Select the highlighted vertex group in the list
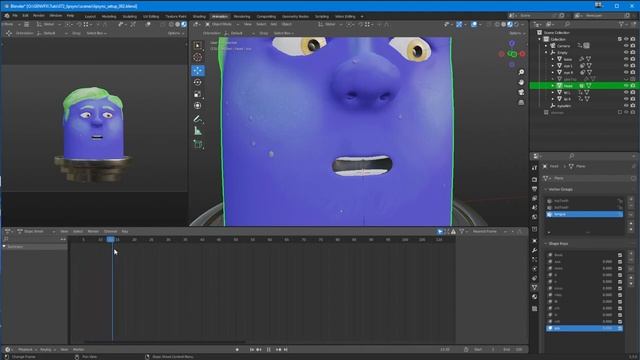Screen dimensions: 640x360 (584, 214)
